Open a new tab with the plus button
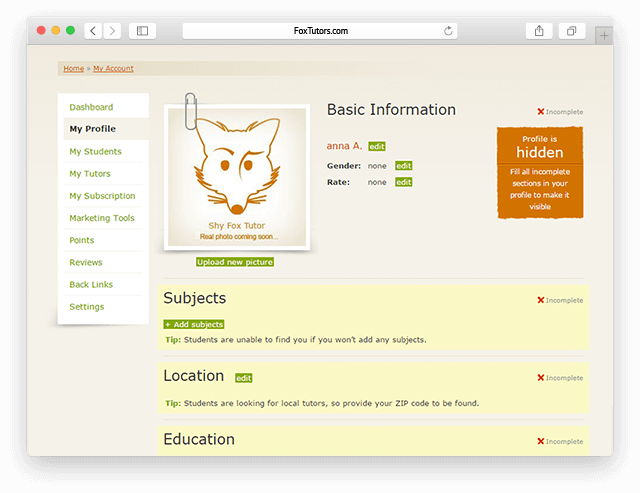640x493 pixels. 604,36
